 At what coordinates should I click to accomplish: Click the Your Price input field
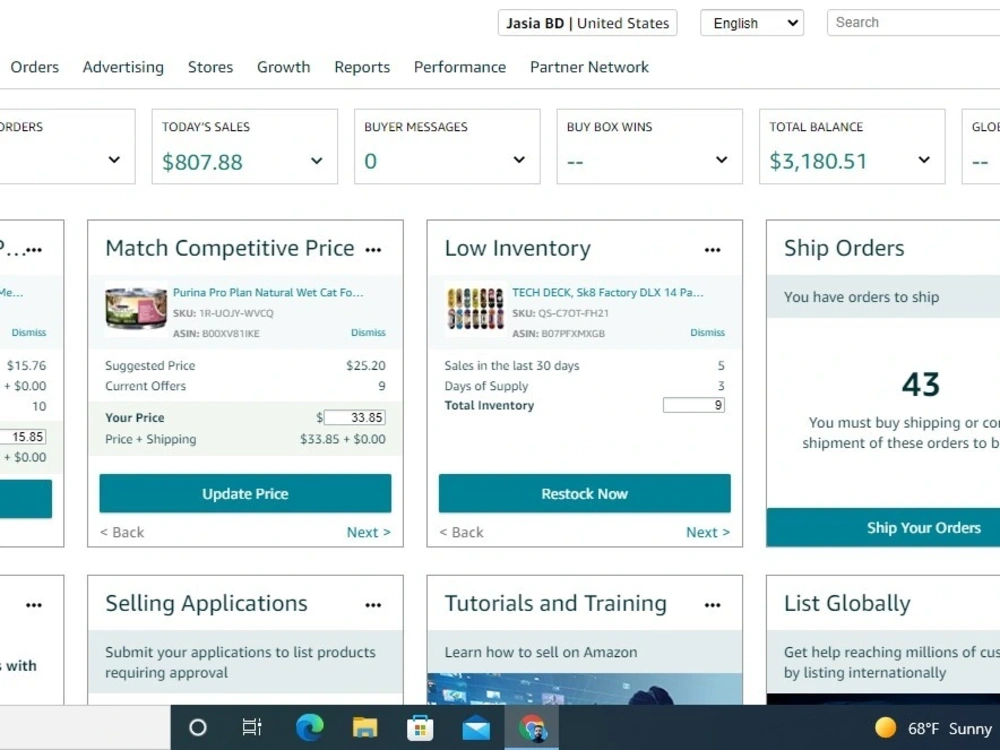click(355, 418)
